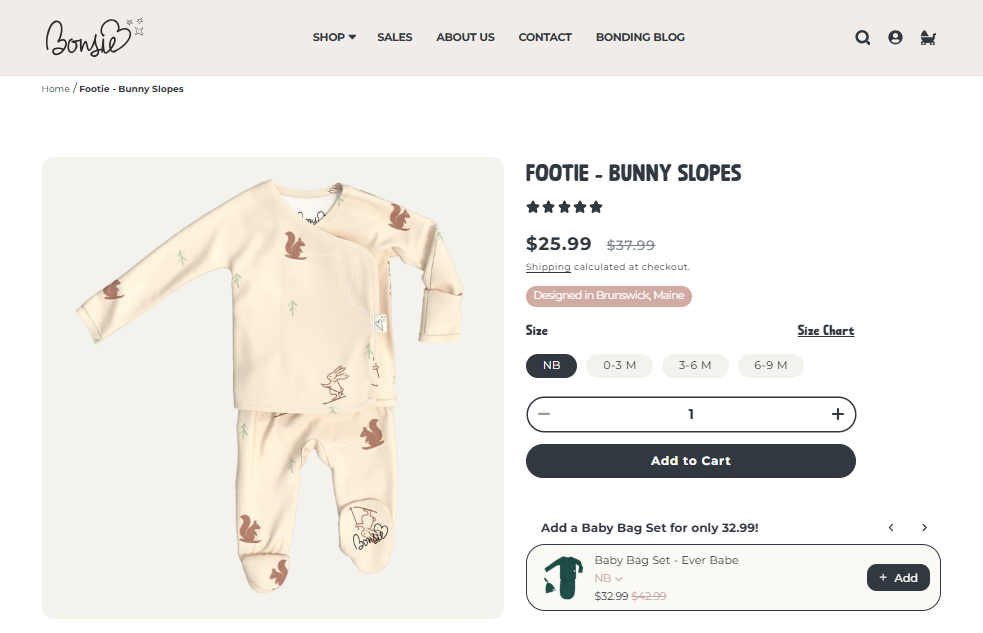Viewport: 983px width, 633px height.
Task: Choose the 3-6 M size
Action: click(694, 365)
